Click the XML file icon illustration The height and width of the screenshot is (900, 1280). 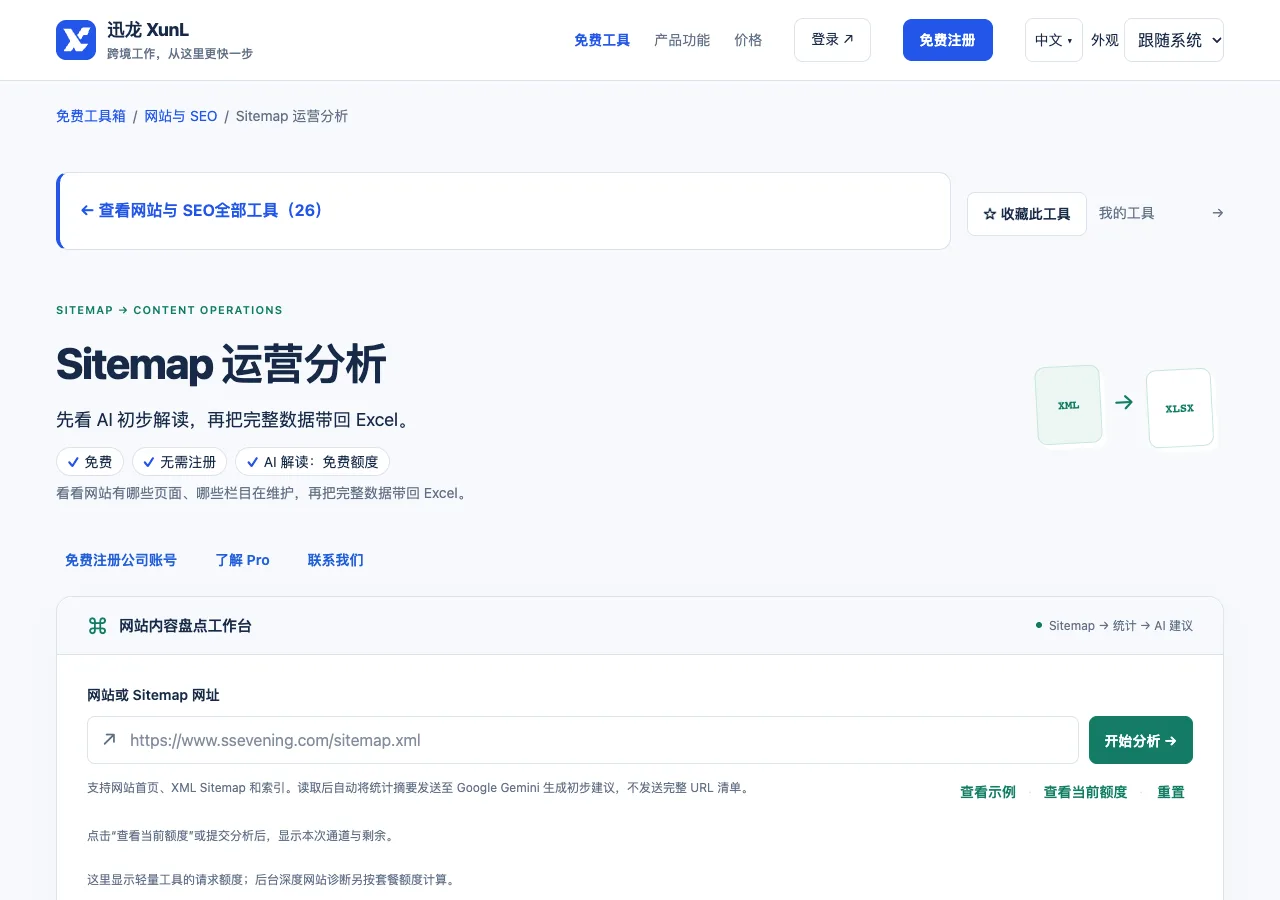pyautogui.click(x=1069, y=405)
